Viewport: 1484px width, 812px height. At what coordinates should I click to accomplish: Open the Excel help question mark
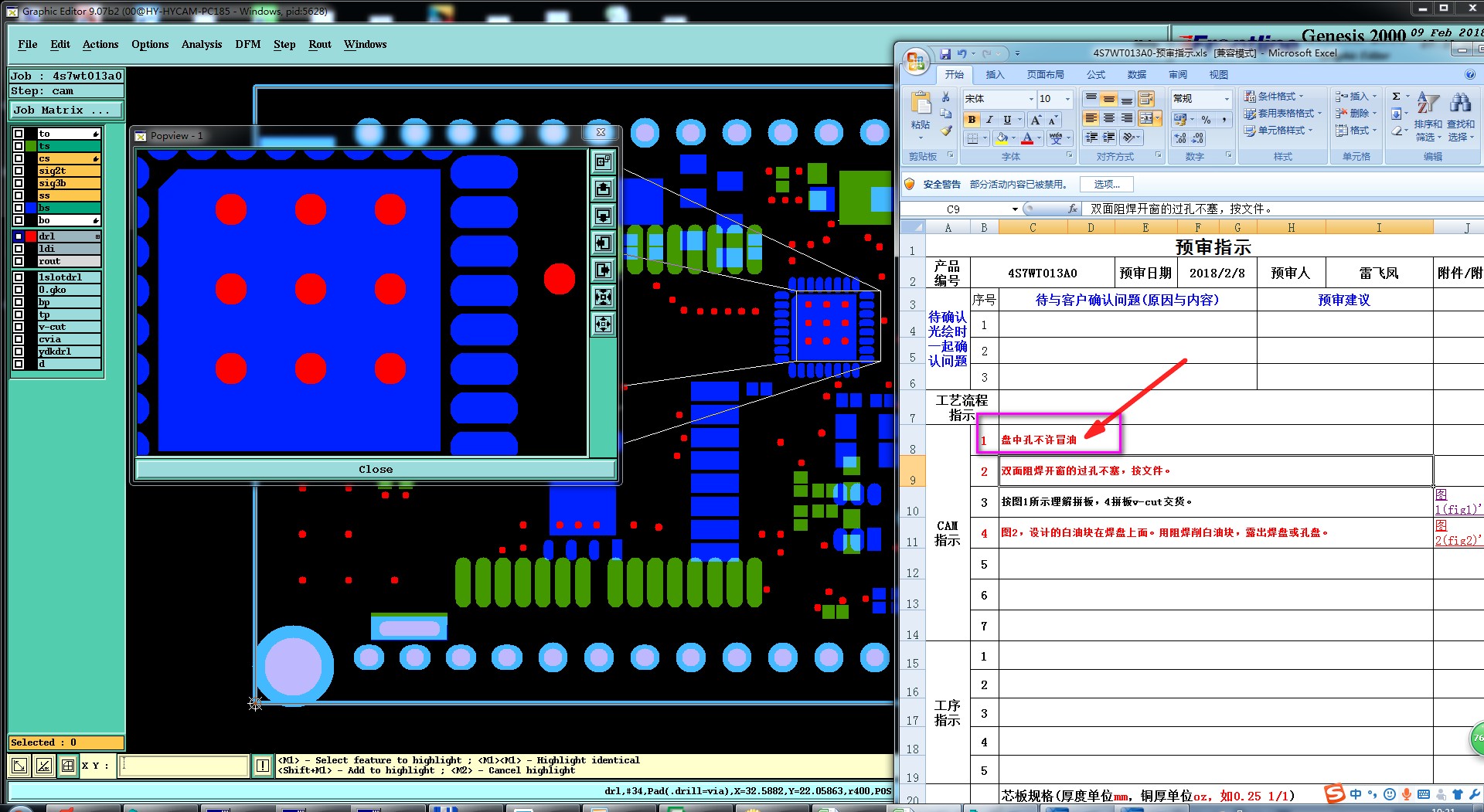click(1469, 75)
